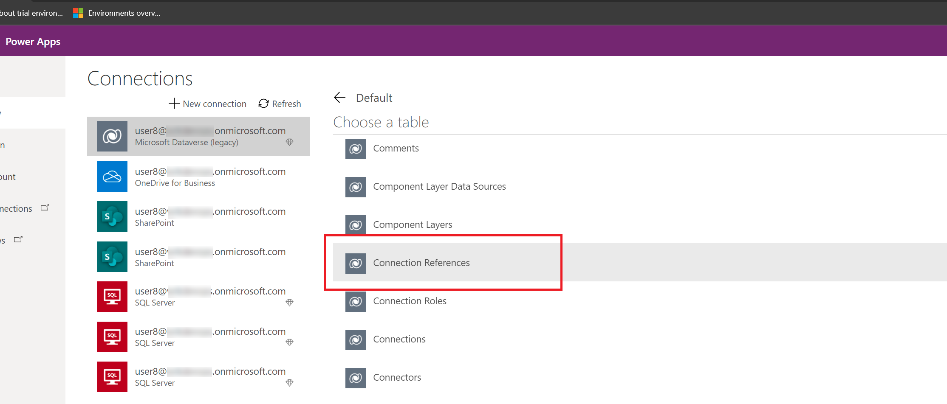Viewport: 947px width, 404px height.
Task: Select the first SQL Server connection entry
Action: point(199,297)
